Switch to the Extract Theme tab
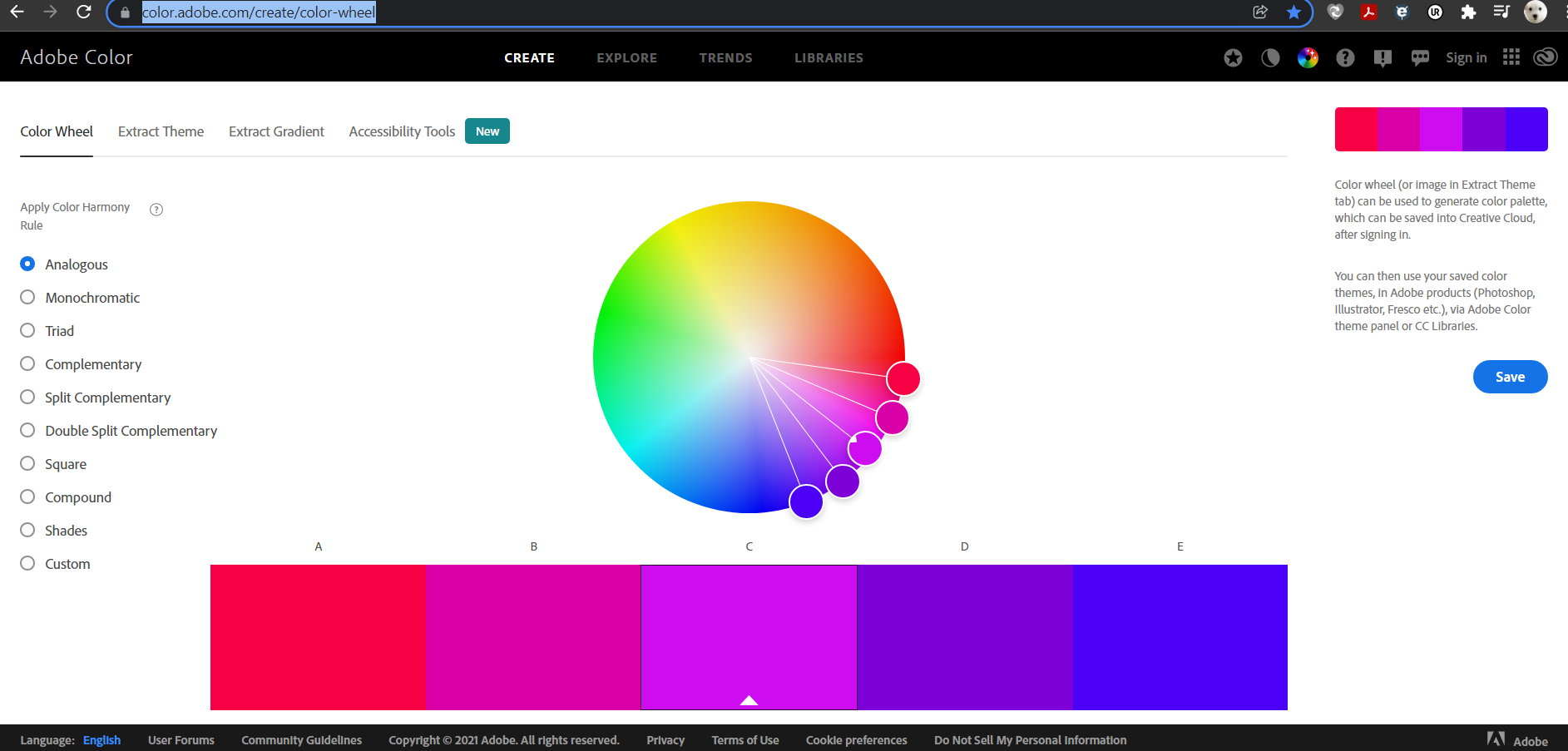This screenshot has height=751, width=1568. [161, 131]
